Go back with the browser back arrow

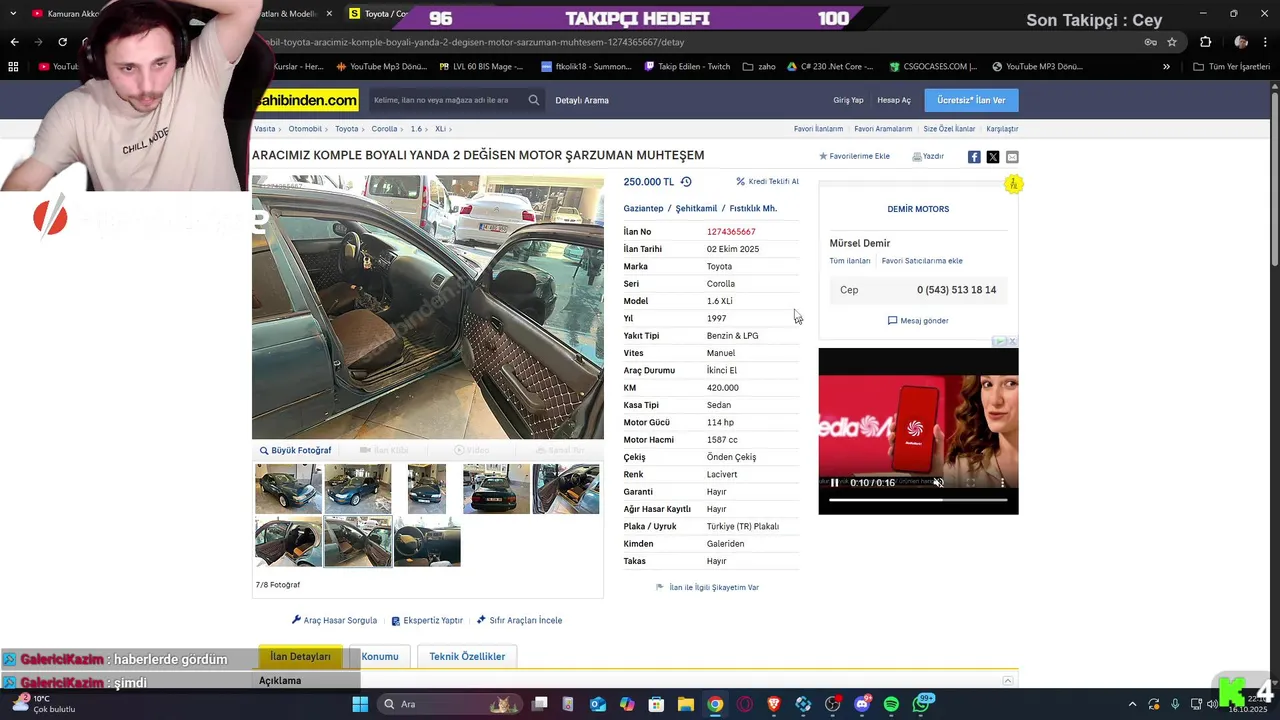pyautogui.click(x=14, y=42)
